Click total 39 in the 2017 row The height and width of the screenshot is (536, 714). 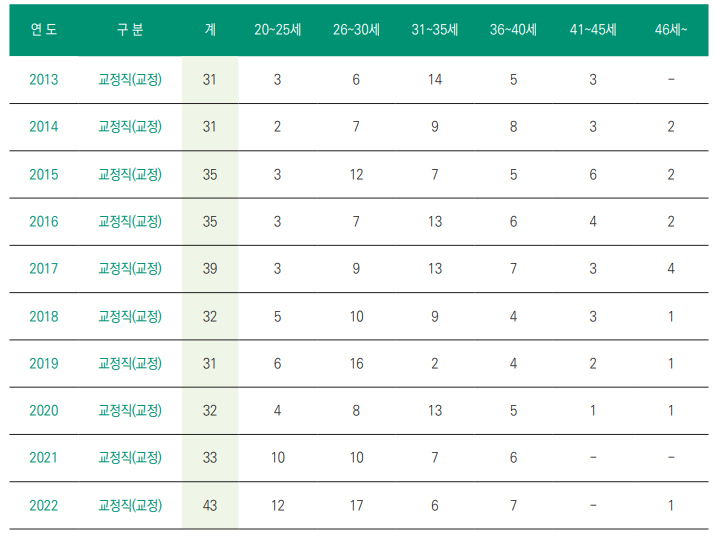pos(210,269)
